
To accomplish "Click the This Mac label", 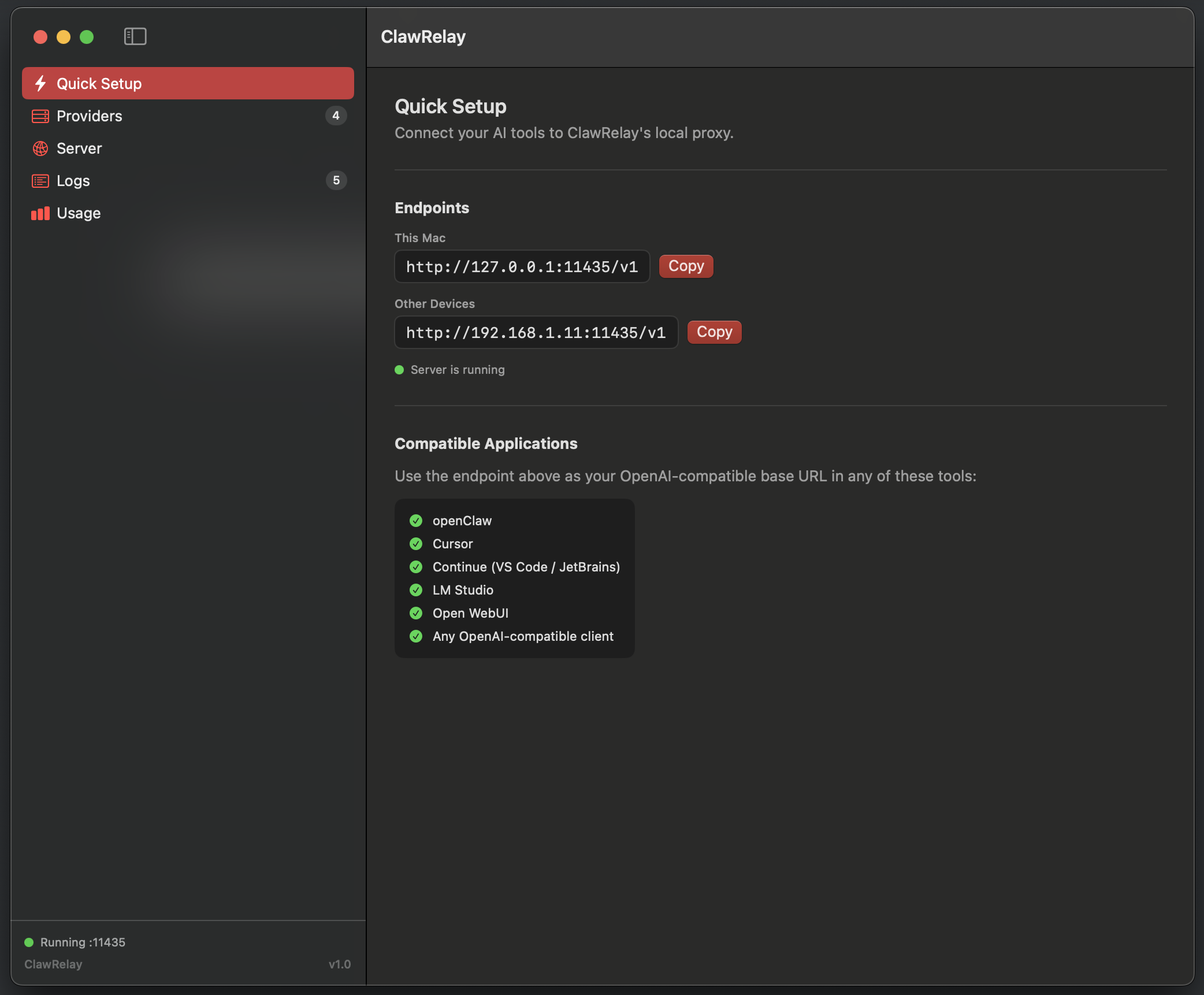I will [420, 238].
